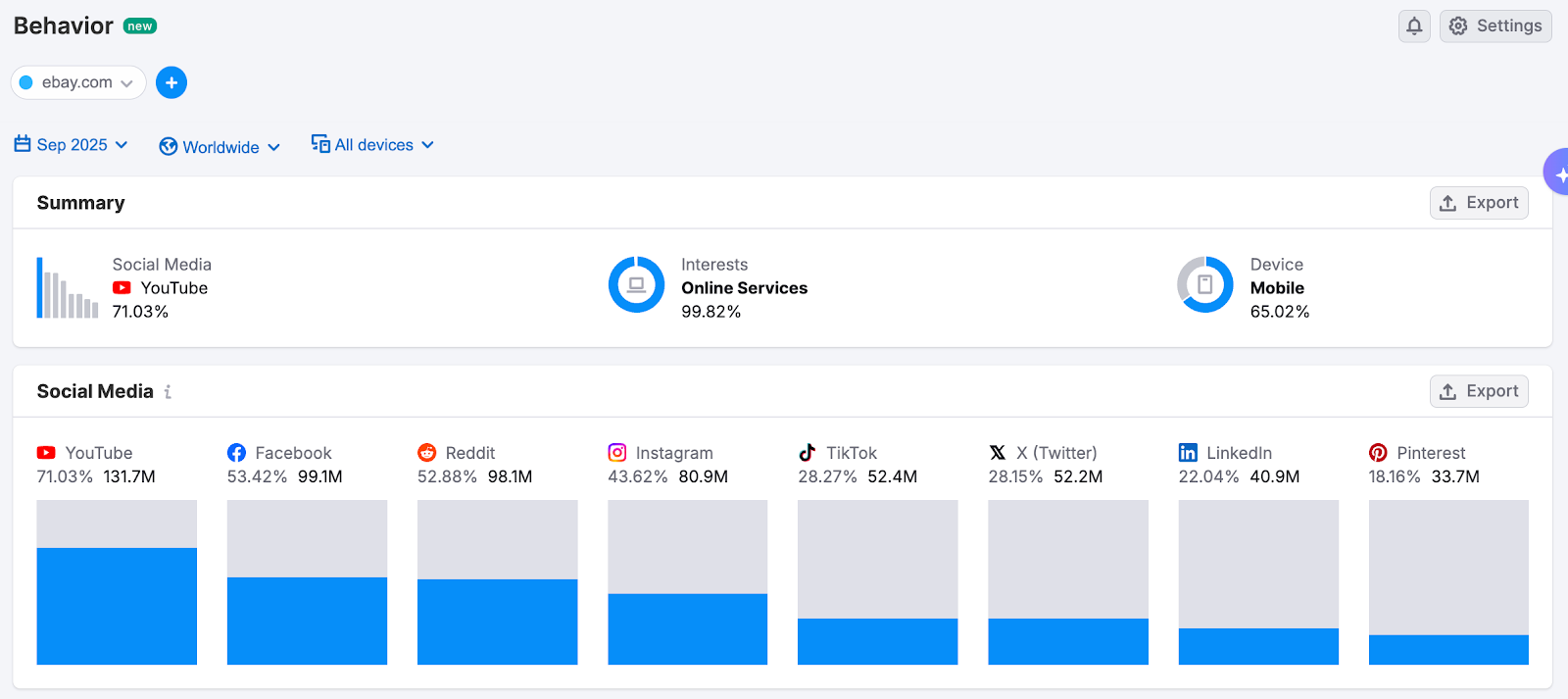Image resolution: width=1568 pixels, height=699 pixels.
Task: Export the Social Media section
Action: pyautogui.click(x=1478, y=391)
